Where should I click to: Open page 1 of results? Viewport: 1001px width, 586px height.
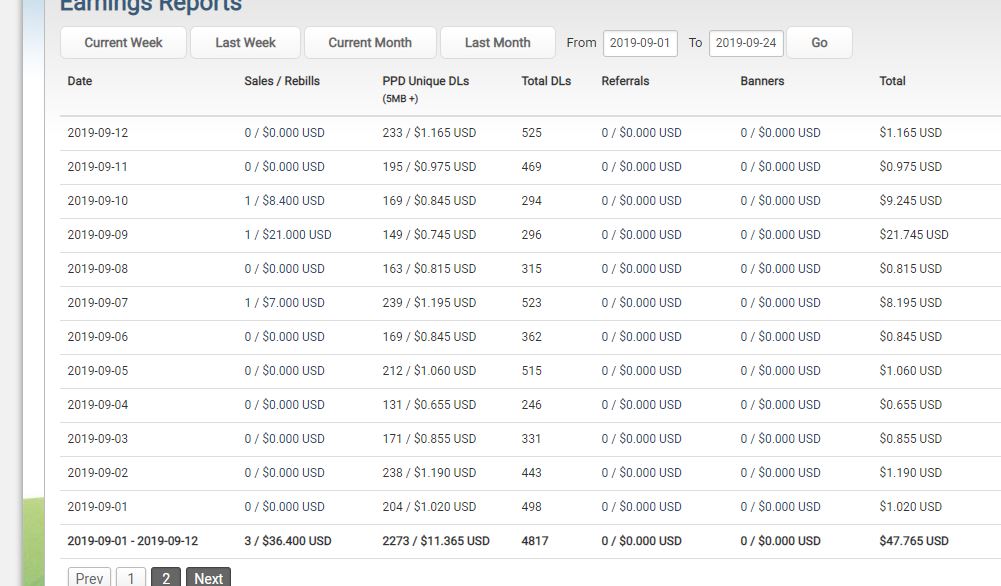tap(131, 577)
